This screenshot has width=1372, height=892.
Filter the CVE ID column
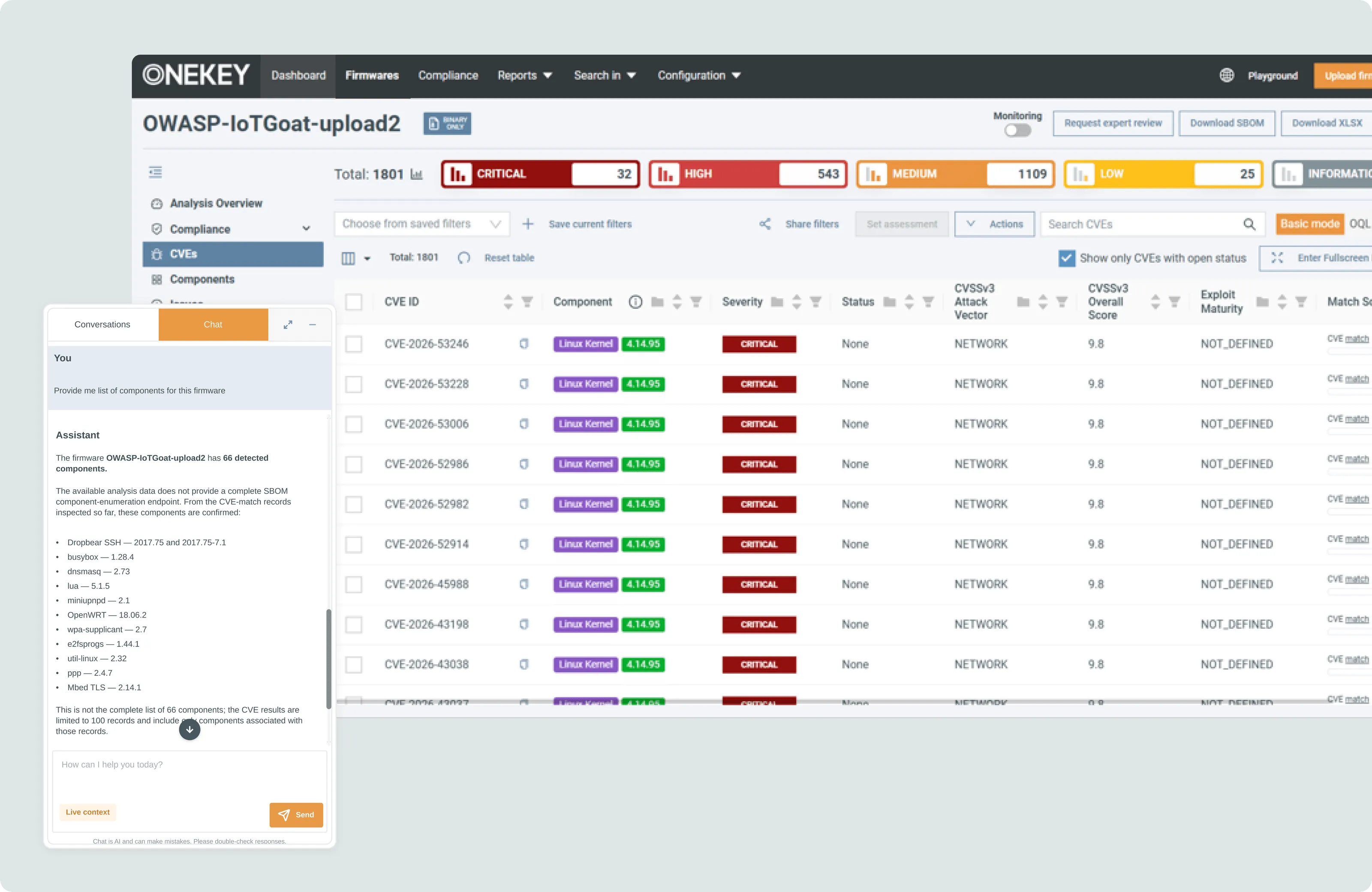527,301
